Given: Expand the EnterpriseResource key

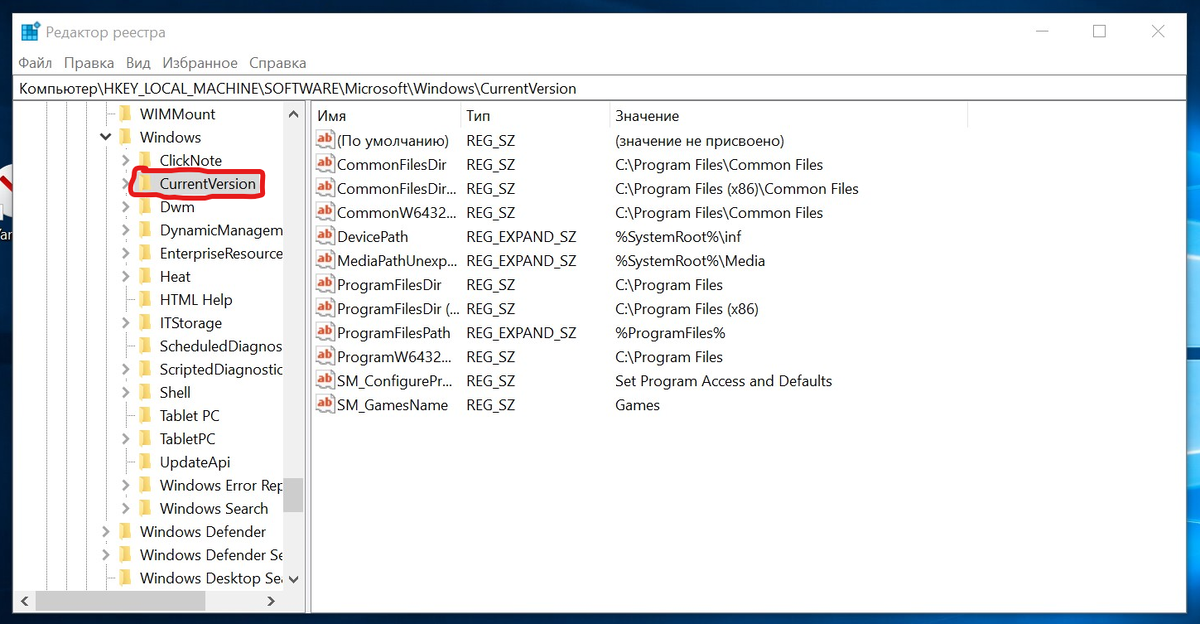Looking at the screenshot, I should (x=125, y=253).
